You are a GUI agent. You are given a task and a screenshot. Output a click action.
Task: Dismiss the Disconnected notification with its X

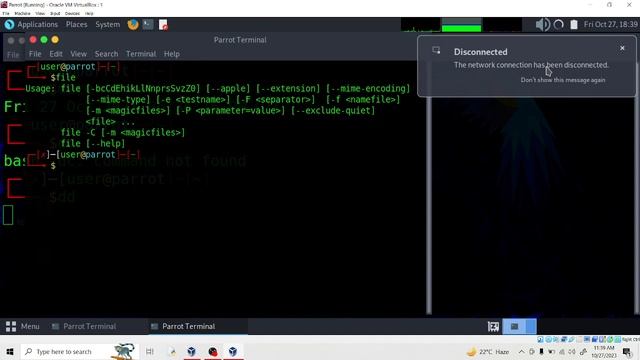622,48
